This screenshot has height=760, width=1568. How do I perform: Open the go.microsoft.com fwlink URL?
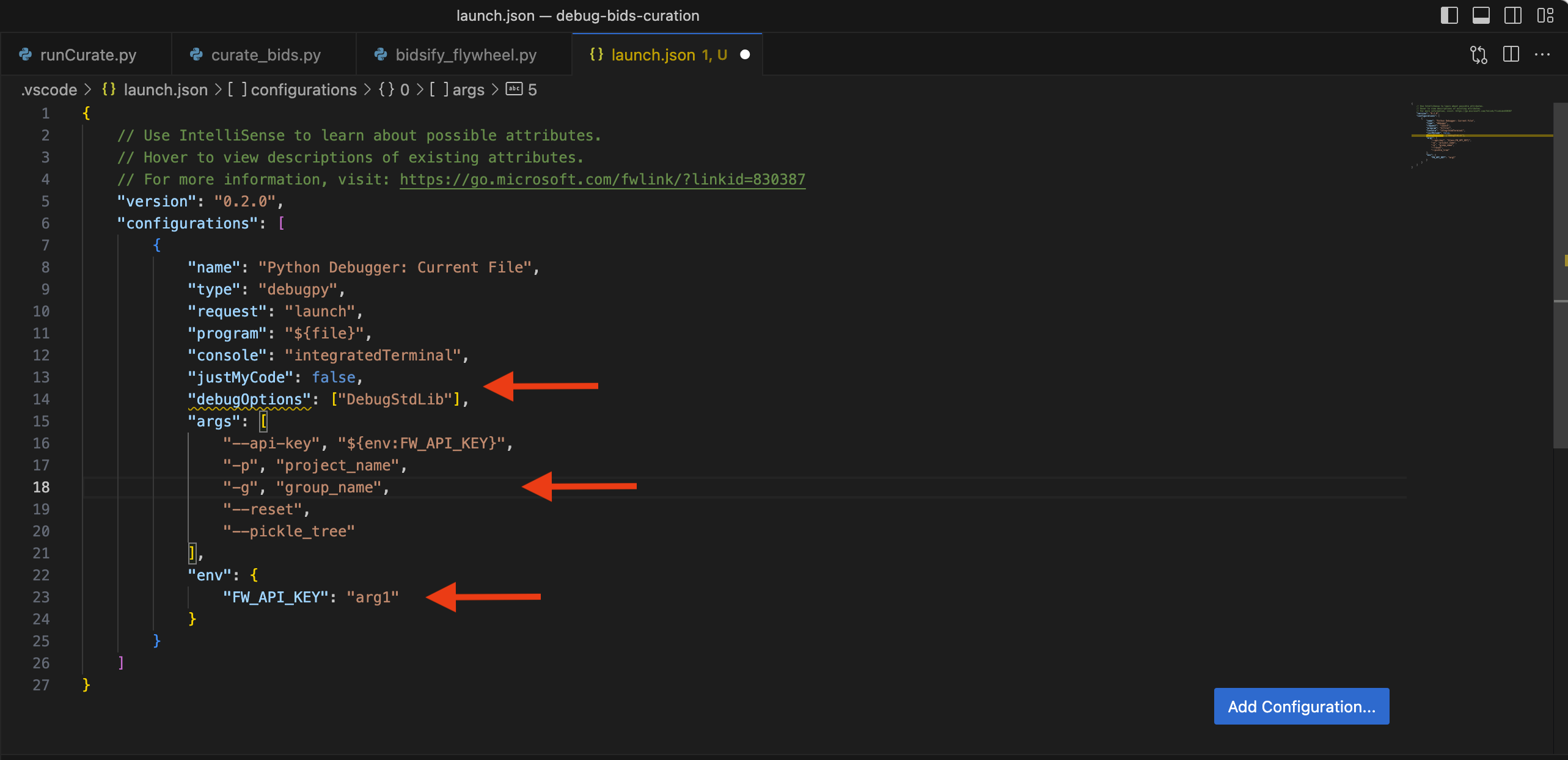603,179
